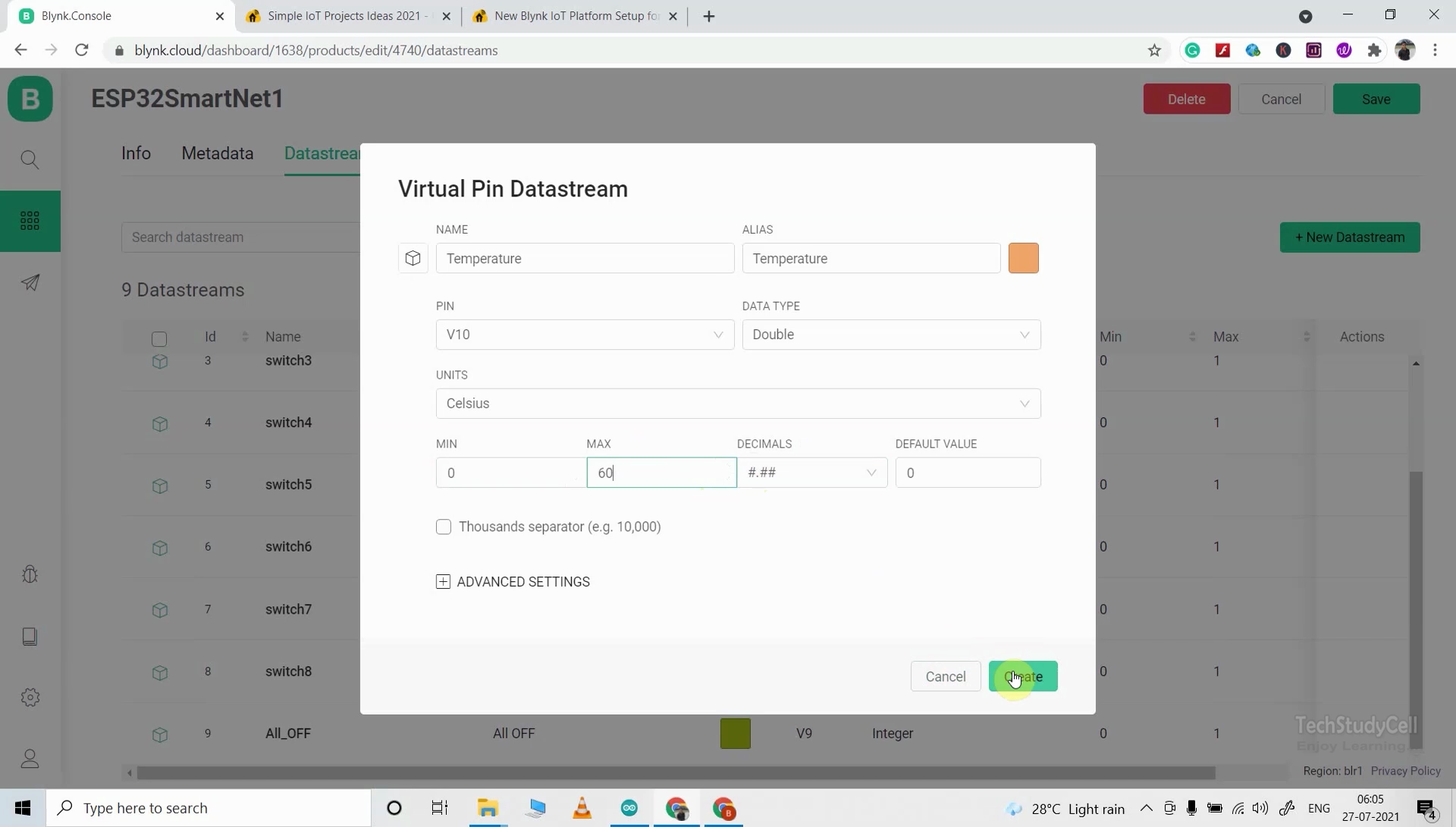Enable the Thousands separator checkbox

(x=444, y=527)
